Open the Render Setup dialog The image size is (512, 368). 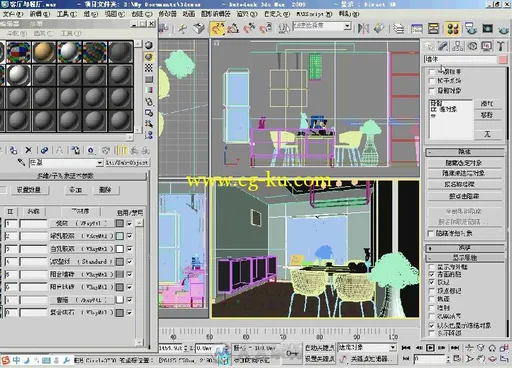point(471,29)
